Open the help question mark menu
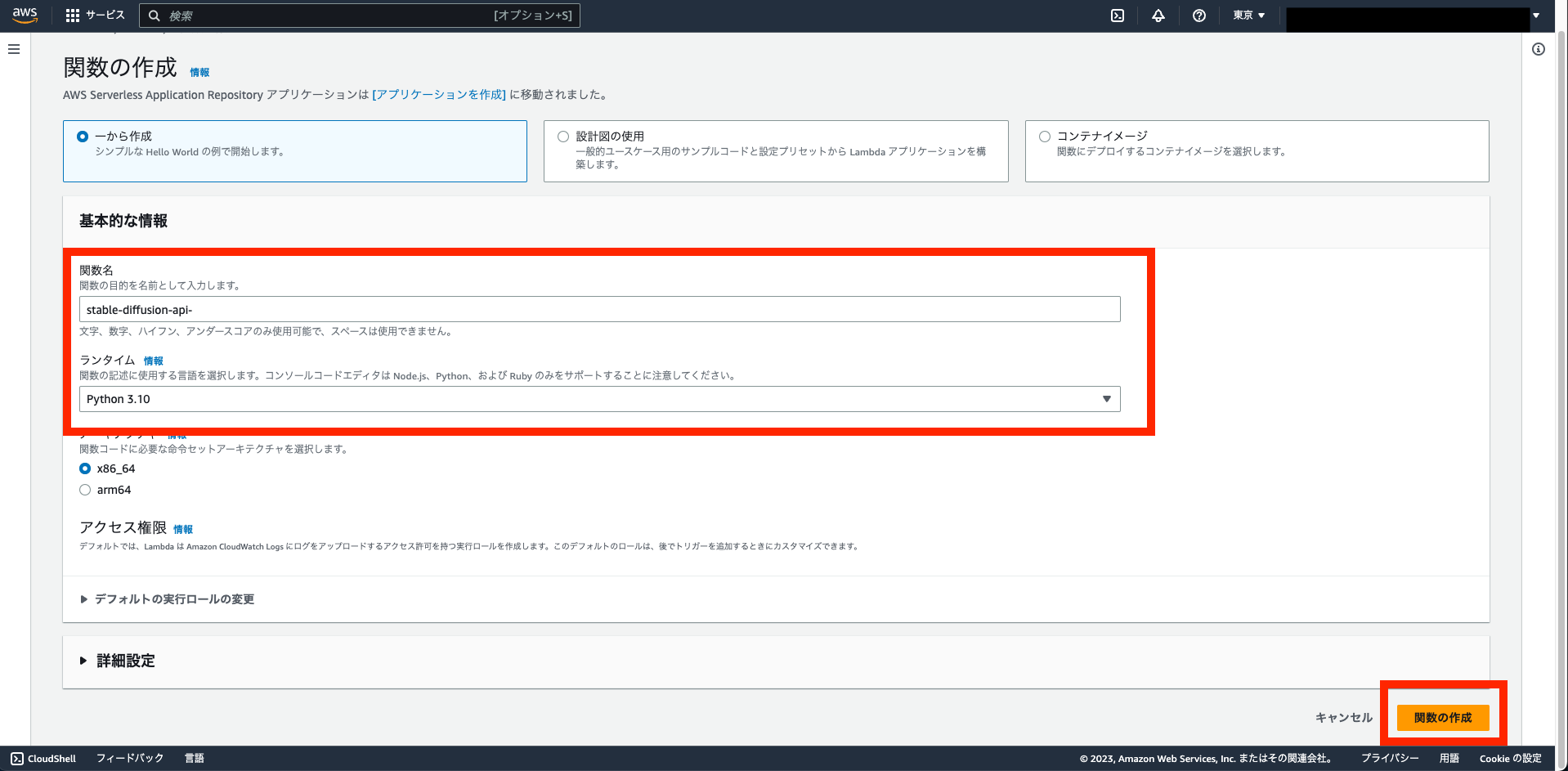Viewport: 1568px width, 771px height. pyautogui.click(x=1199, y=16)
